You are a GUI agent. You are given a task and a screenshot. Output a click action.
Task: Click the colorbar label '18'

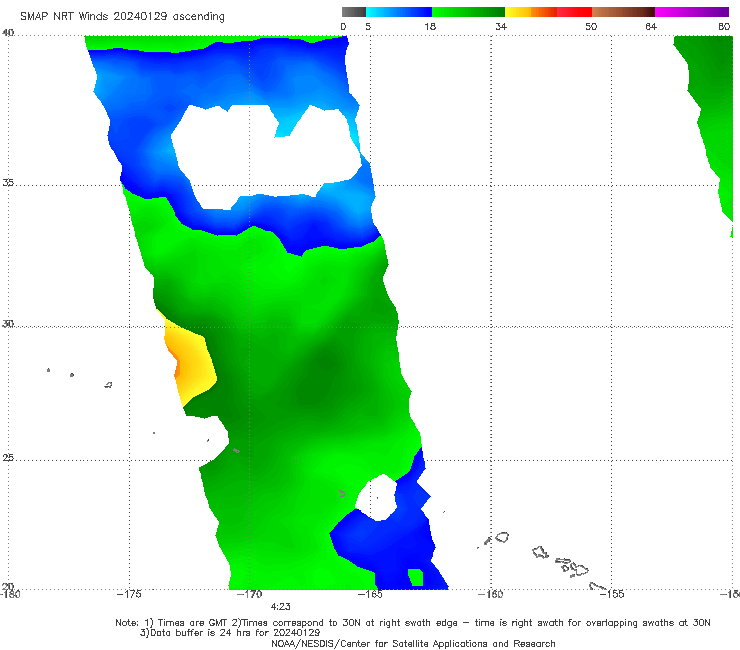point(430,26)
